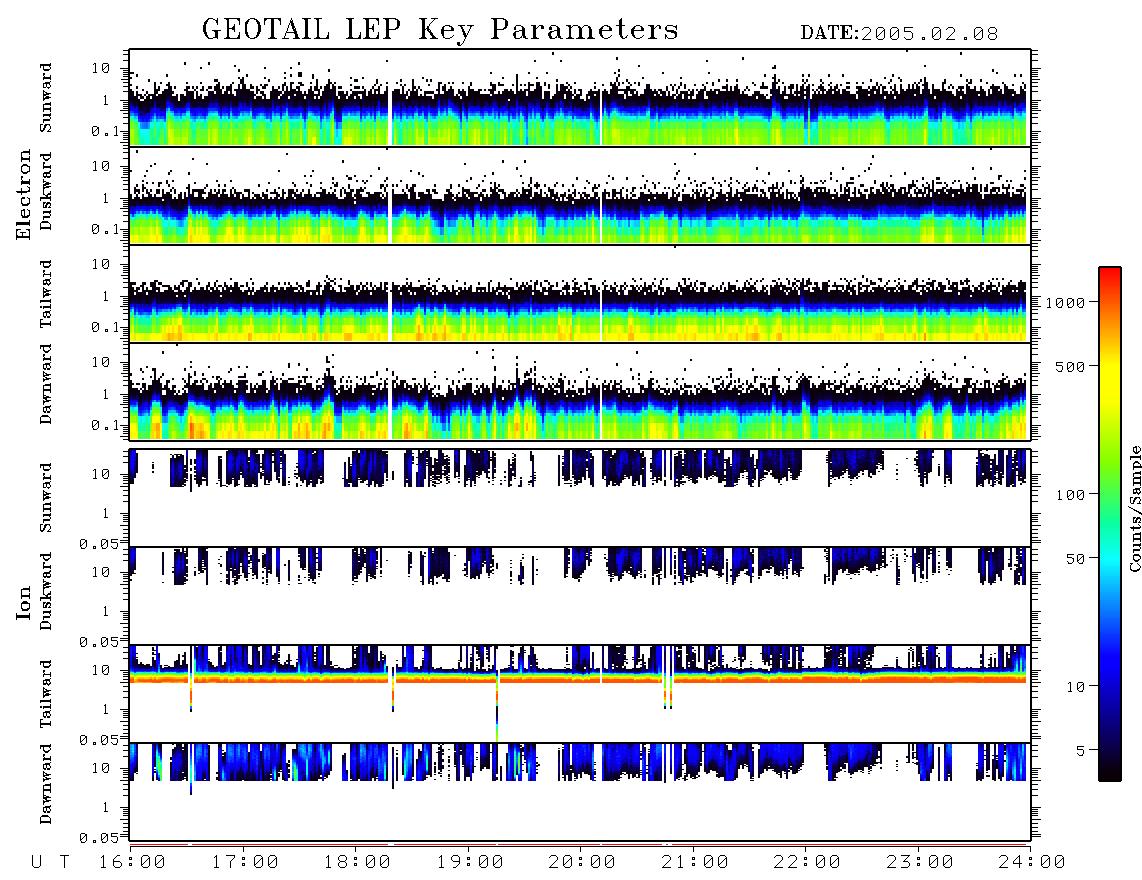Click the Electron "Dawnward" axis label
Viewport: 1142px width, 880px height.
click(x=46, y=384)
